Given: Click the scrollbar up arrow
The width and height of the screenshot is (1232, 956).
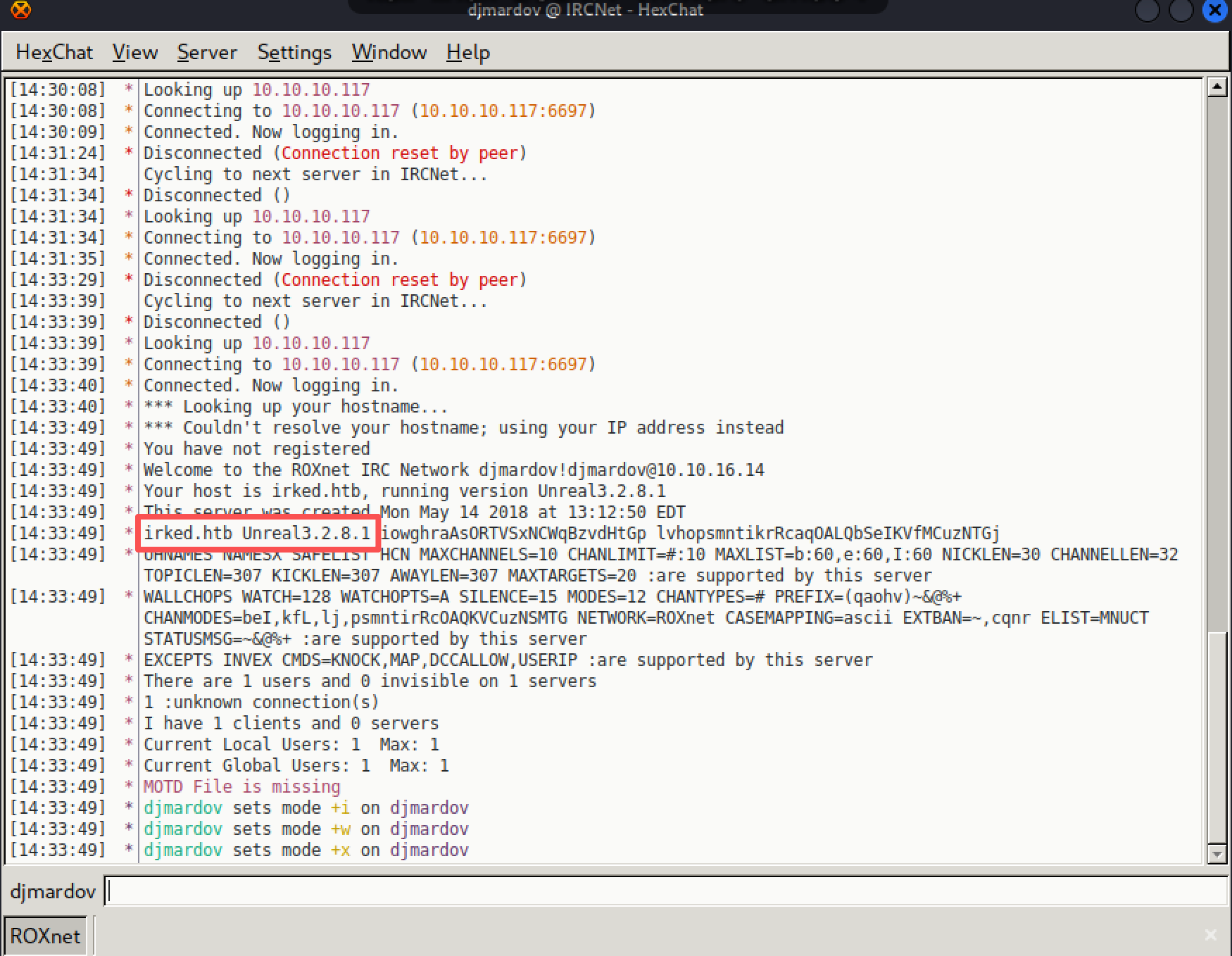Looking at the screenshot, I should coord(1217,87).
